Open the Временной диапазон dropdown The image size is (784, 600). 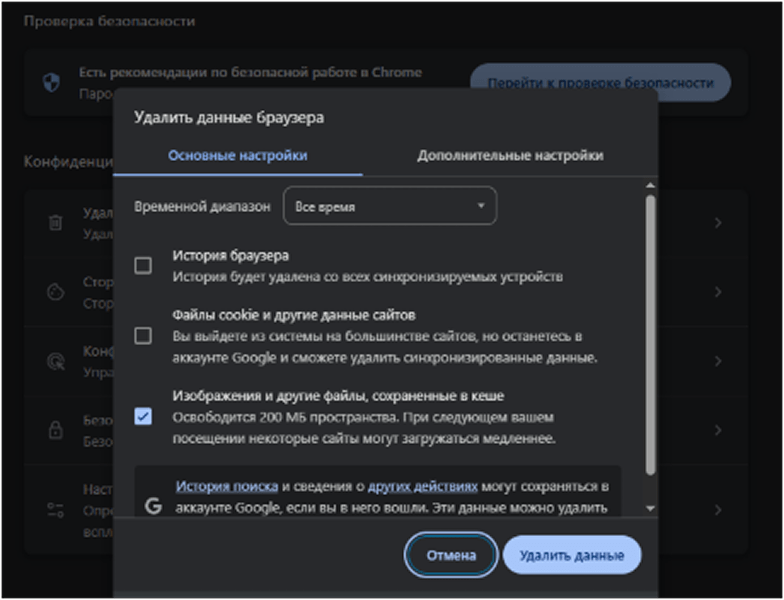pos(390,206)
